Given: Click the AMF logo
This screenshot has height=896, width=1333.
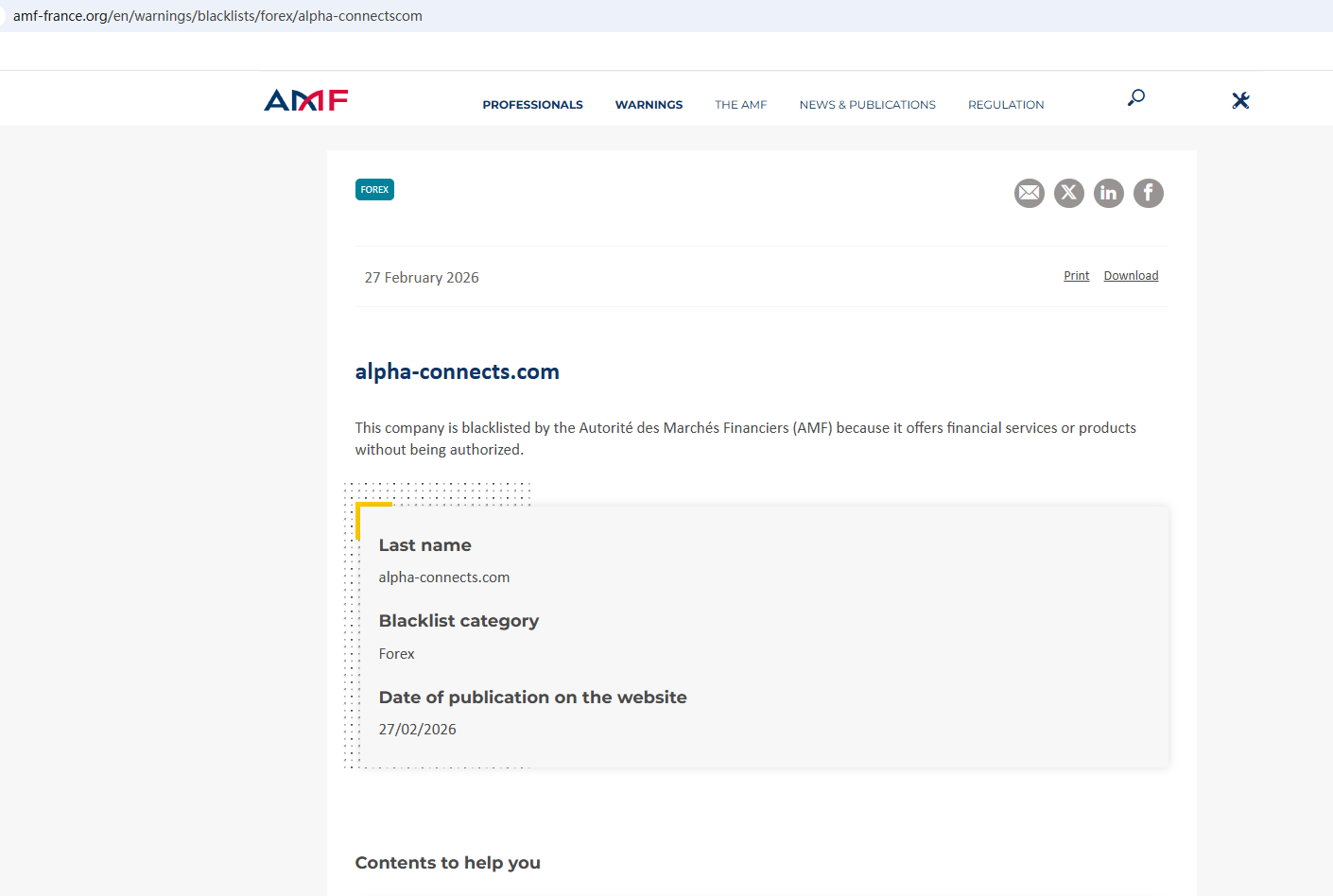Looking at the screenshot, I should (x=305, y=100).
